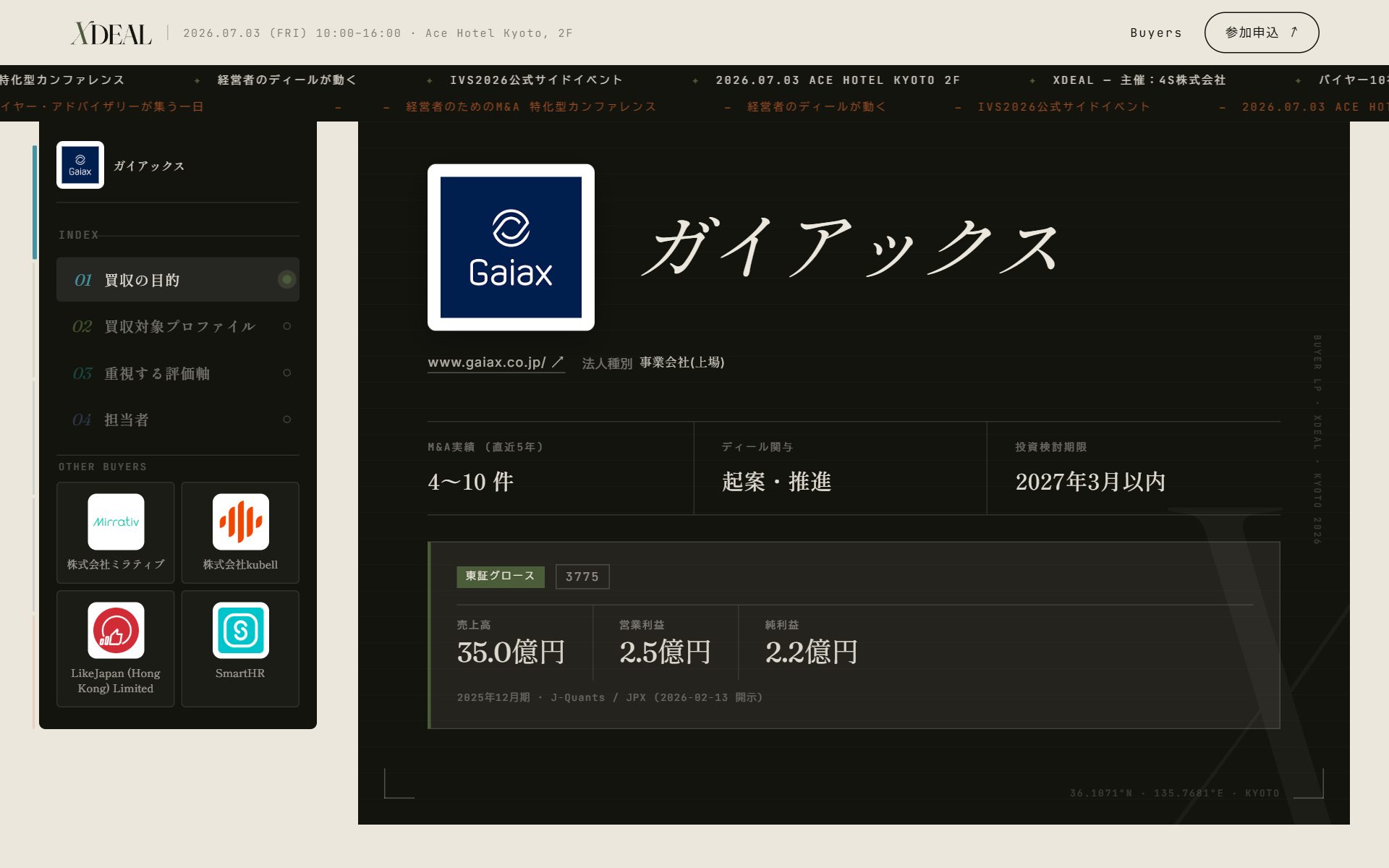Click the circle marker beside 担当者
Viewport: 1389px width, 868px height.
[287, 420]
